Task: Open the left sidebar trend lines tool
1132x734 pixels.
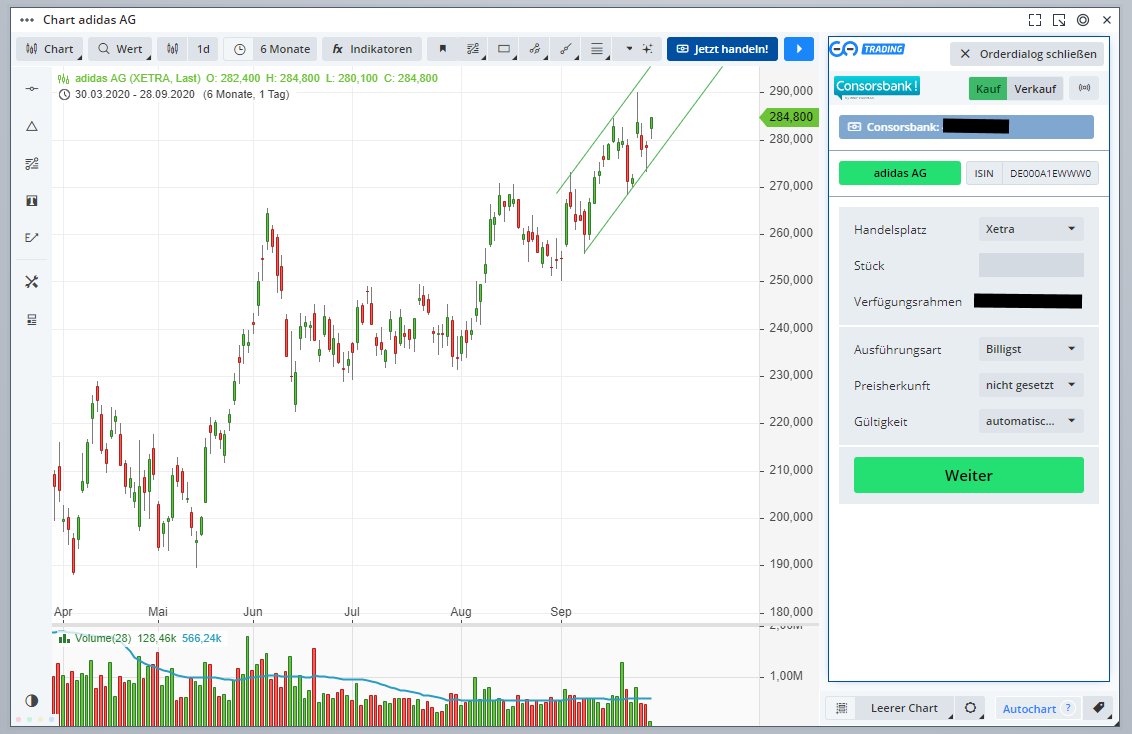Action: click(32, 164)
